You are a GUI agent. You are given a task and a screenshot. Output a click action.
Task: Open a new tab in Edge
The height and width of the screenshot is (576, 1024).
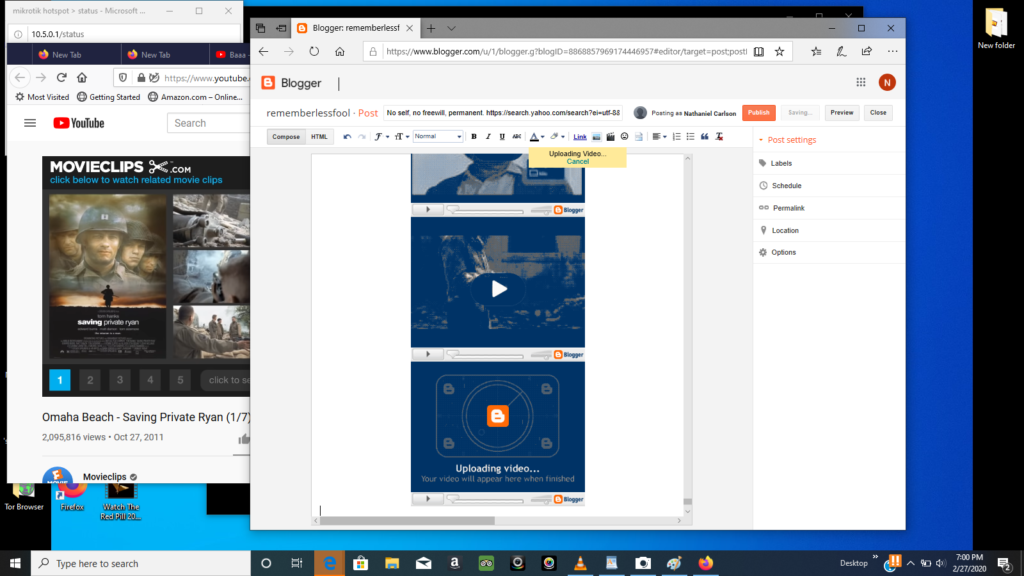click(431, 28)
